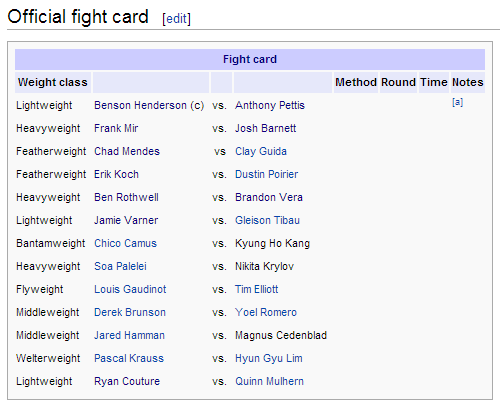The width and height of the screenshot is (500, 404).
Task: Select the Chico Camus link
Action: pyautogui.click(x=125, y=243)
